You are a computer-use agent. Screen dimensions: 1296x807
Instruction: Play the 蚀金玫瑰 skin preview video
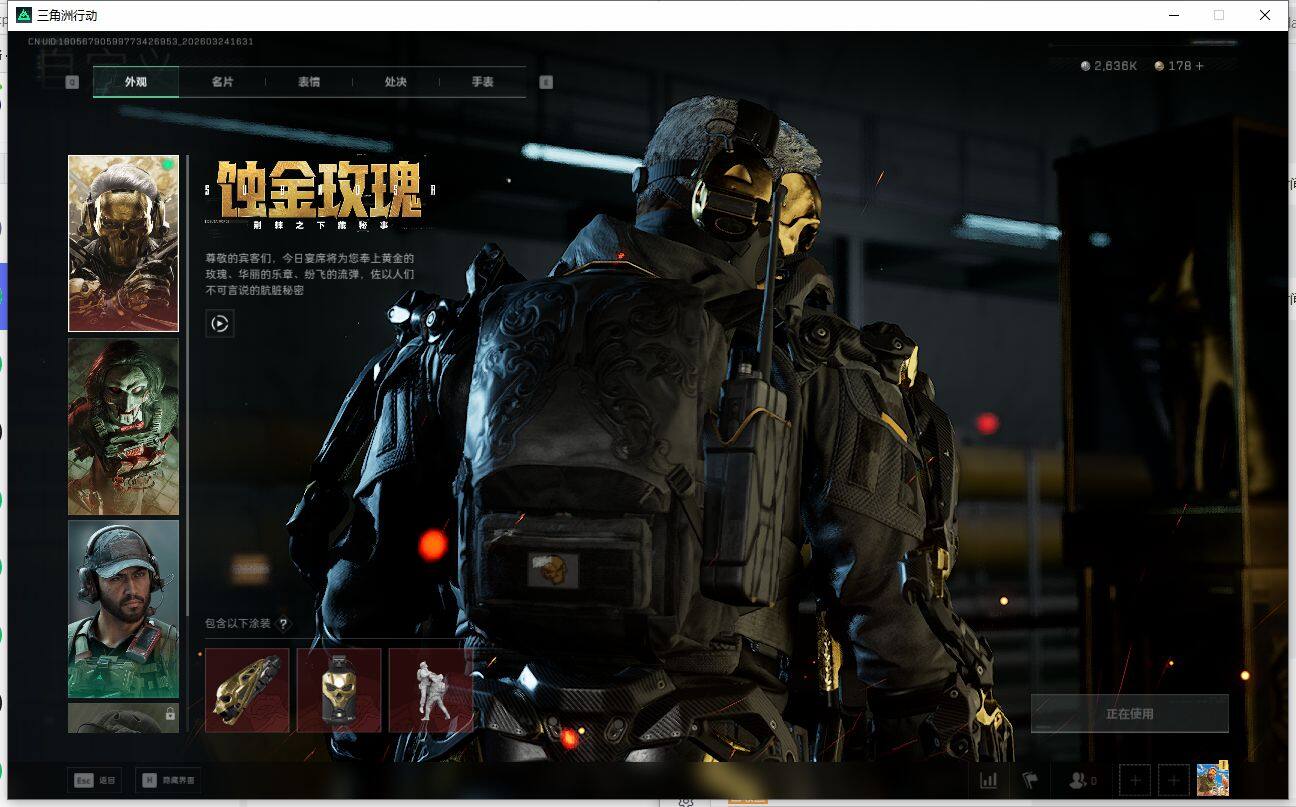[220, 323]
